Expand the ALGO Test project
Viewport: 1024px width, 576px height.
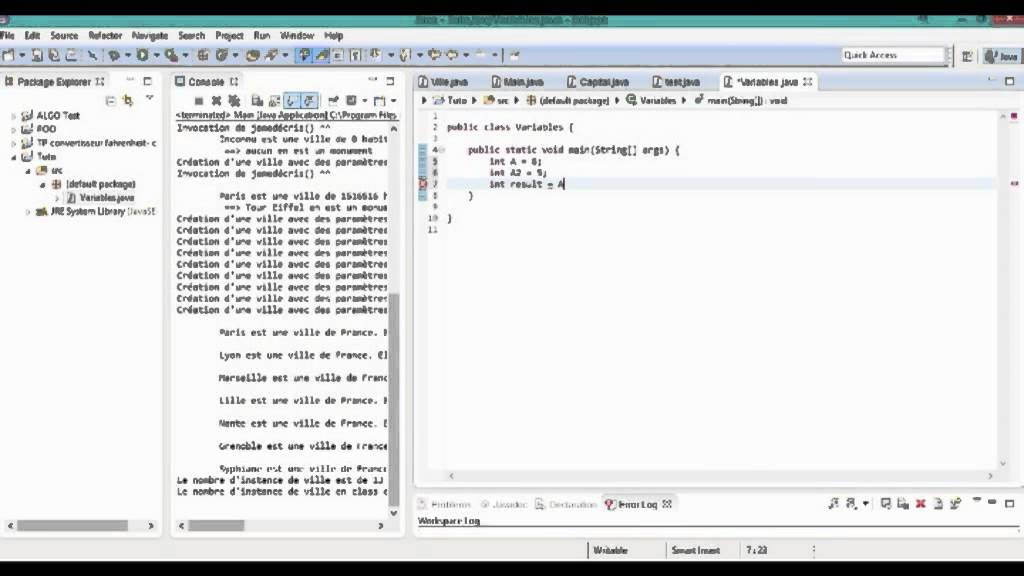(x=13, y=116)
